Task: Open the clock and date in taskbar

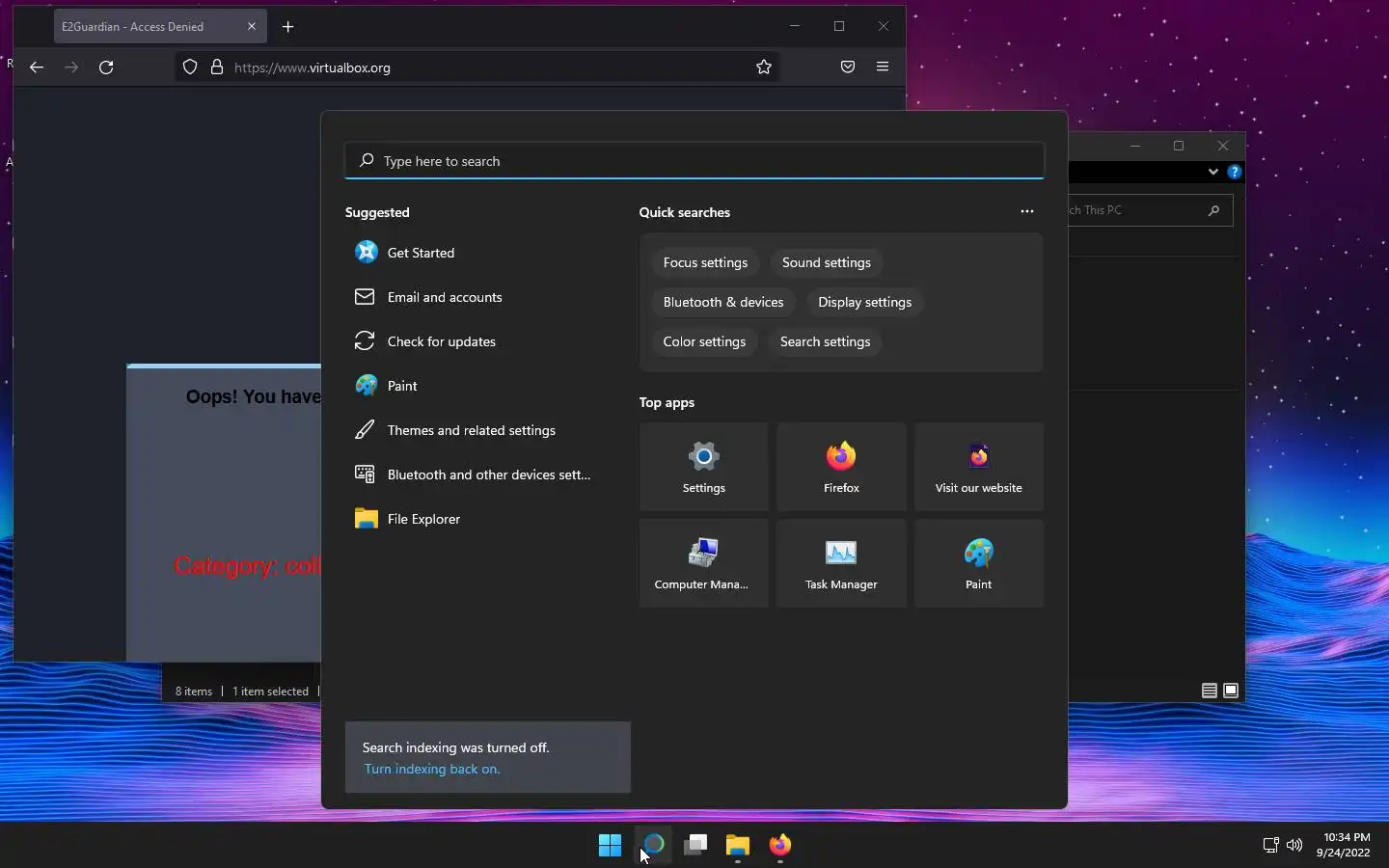Action: (1343, 846)
